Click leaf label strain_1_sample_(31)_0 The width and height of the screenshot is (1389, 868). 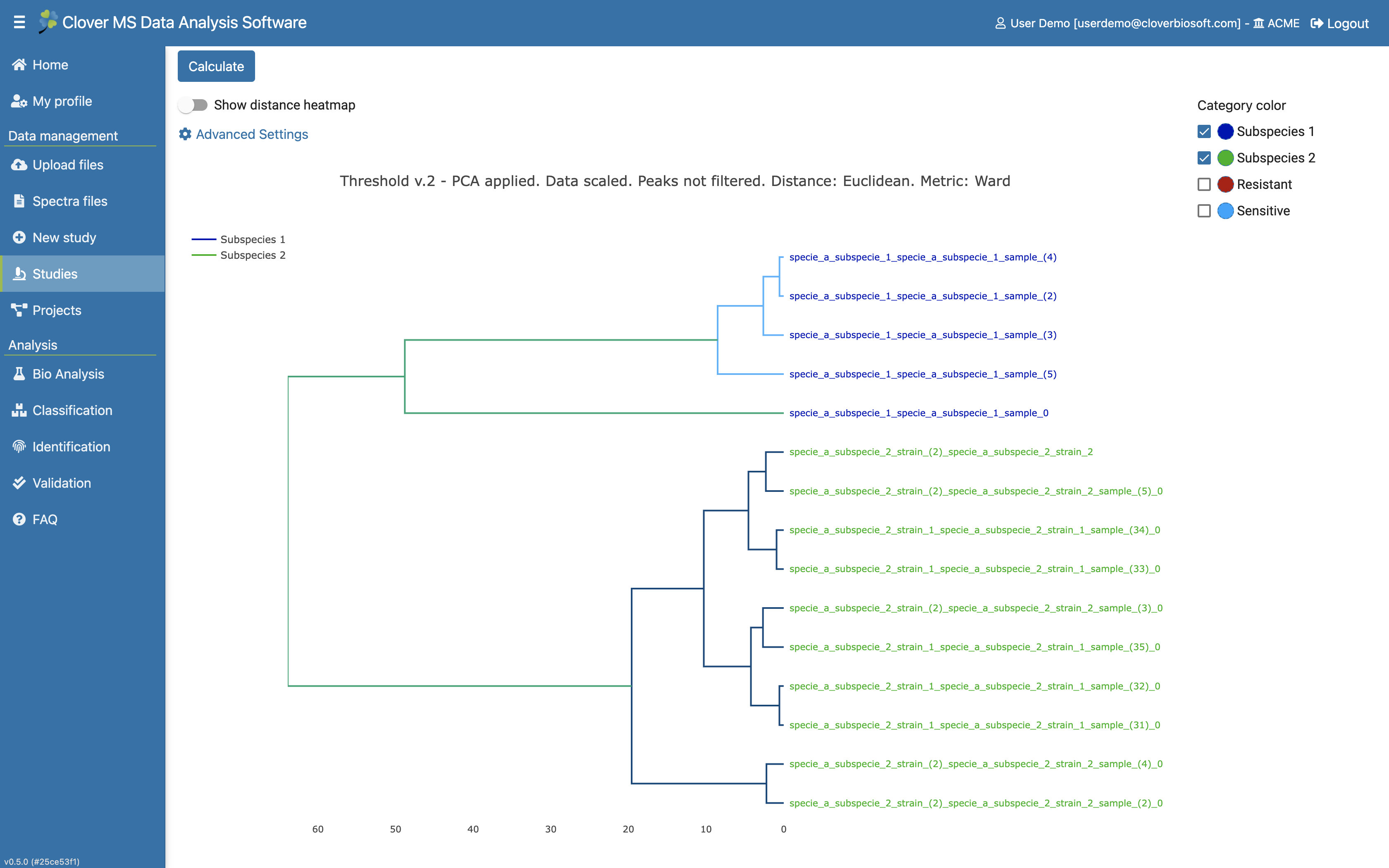(975, 725)
